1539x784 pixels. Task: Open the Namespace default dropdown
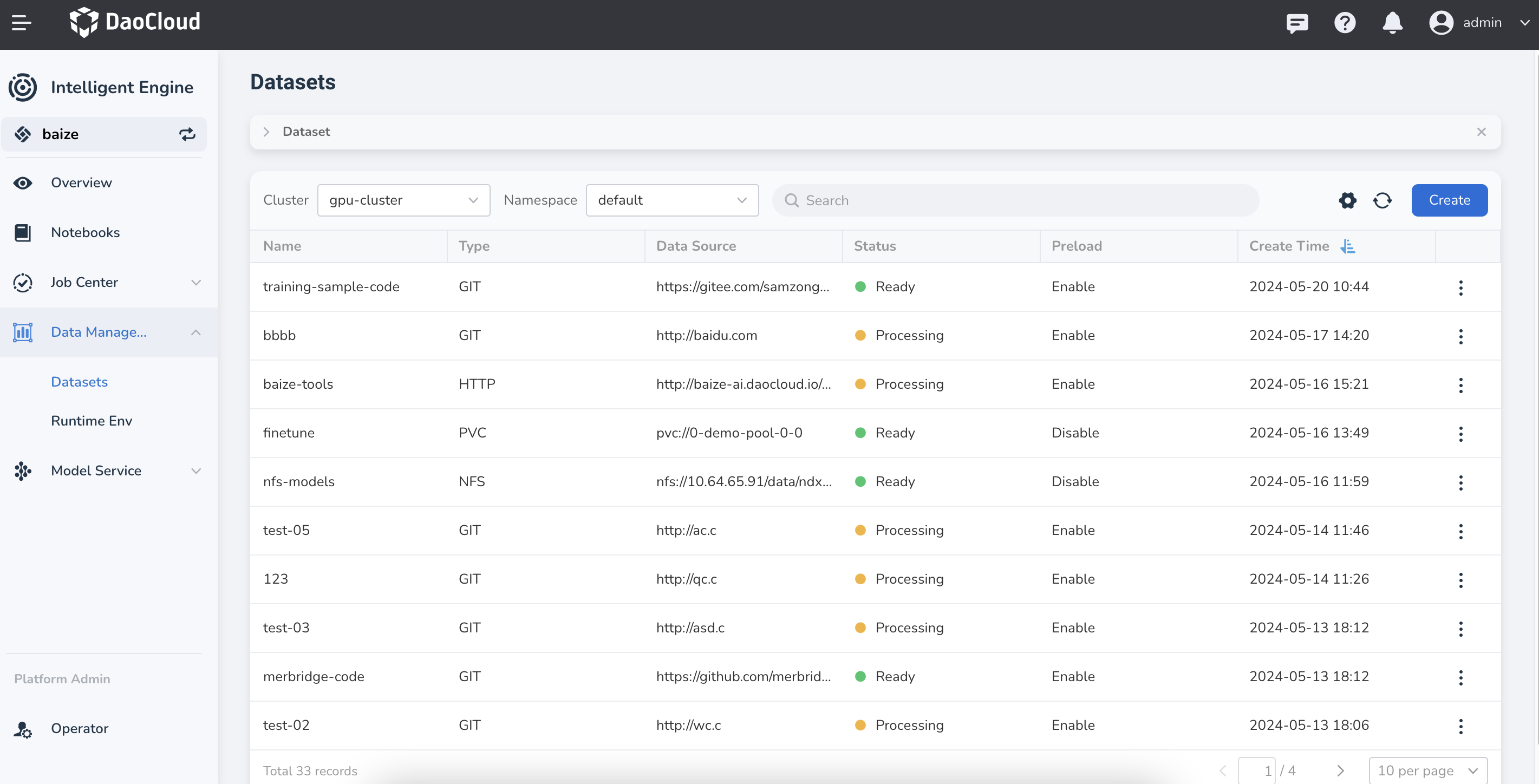point(672,200)
